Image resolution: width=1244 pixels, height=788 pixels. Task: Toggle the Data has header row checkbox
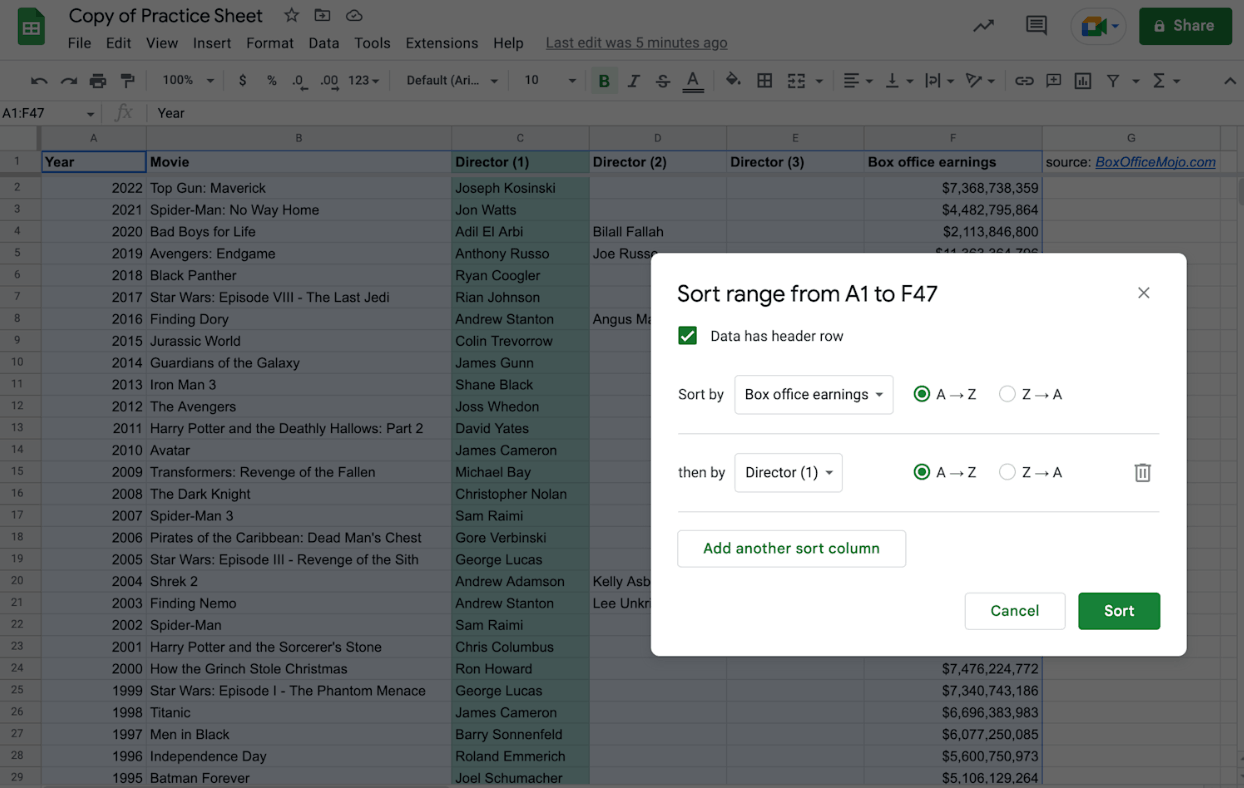coord(687,336)
